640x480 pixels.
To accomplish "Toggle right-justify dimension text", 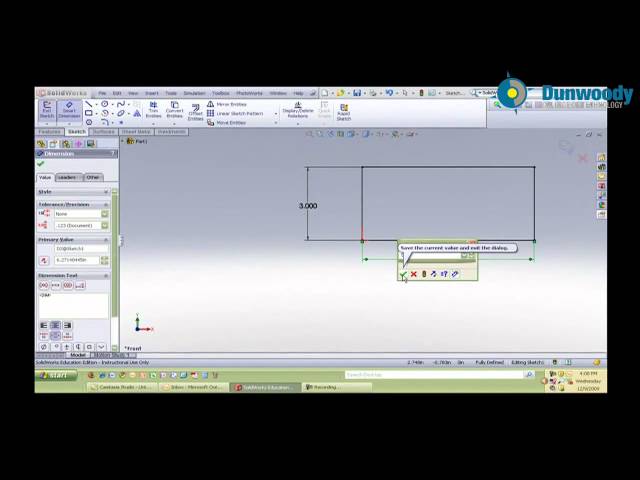I will click(x=67, y=325).
